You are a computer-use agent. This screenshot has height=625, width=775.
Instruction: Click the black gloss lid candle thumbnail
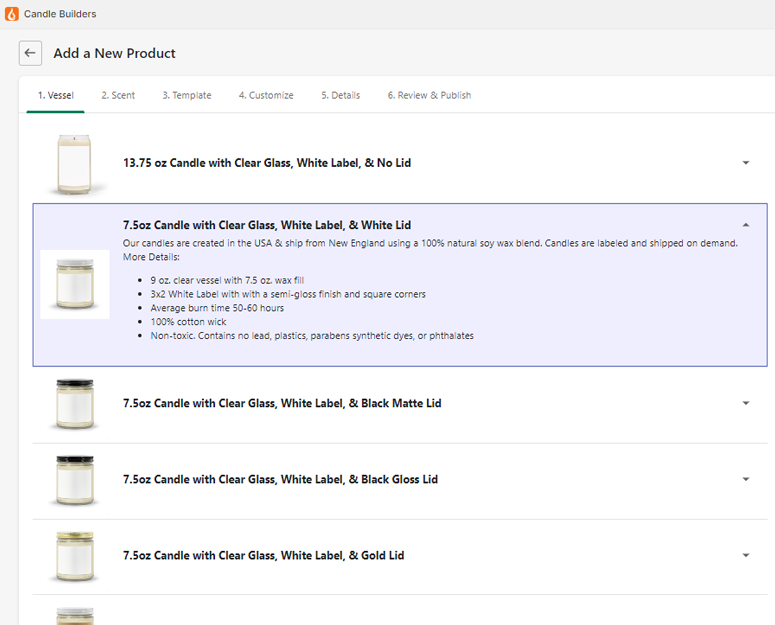pos(75,480)
